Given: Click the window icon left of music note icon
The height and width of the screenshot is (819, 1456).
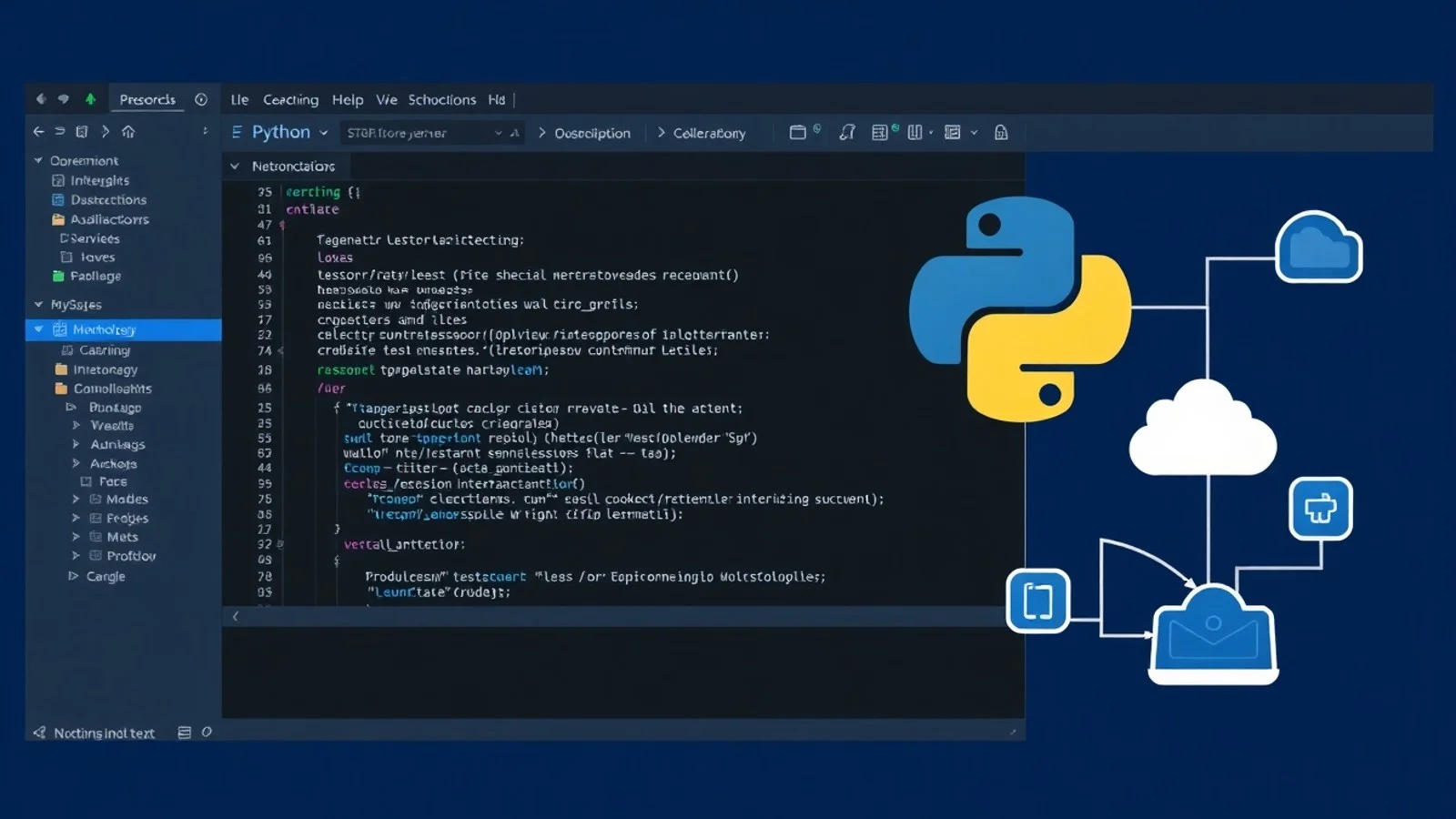Looking at the screenshot, I should [798, 132].
